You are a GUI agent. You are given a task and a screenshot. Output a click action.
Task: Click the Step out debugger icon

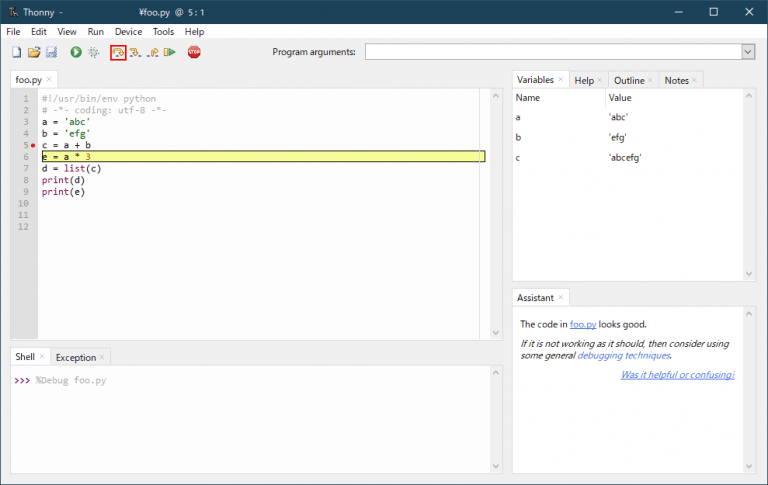point(153,52)
